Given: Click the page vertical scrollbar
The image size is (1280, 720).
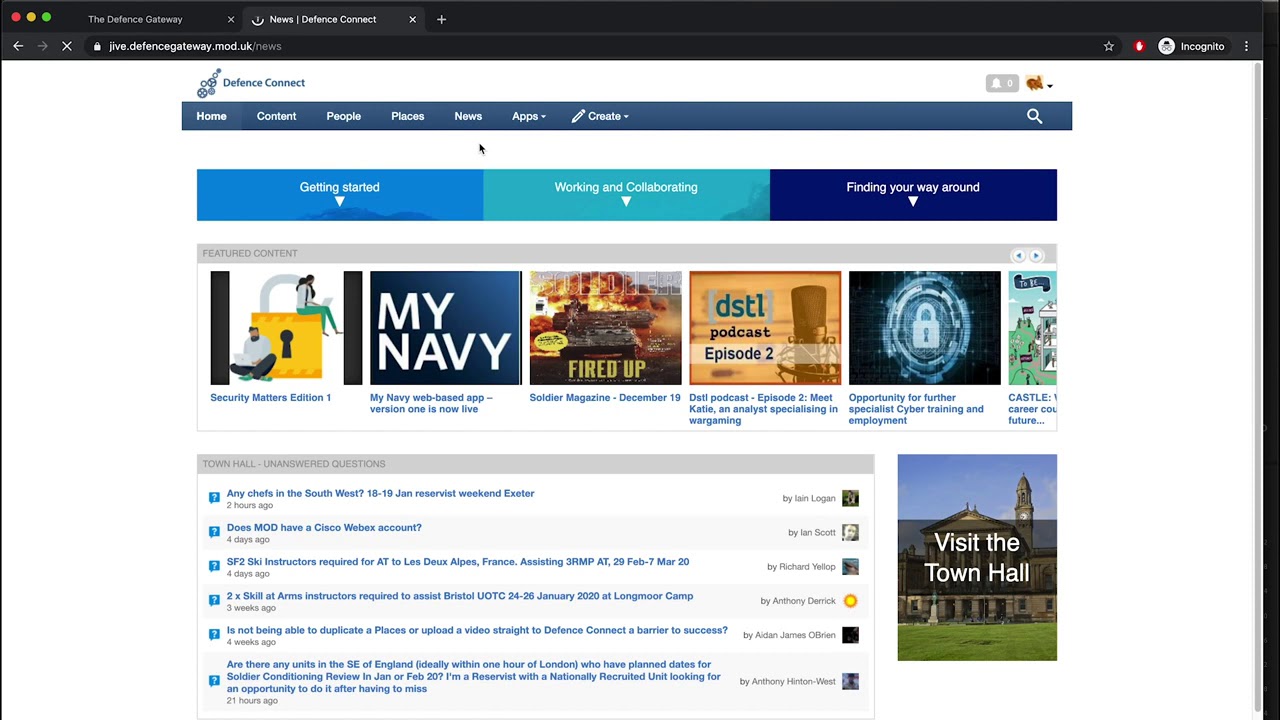Looking at the screenshot, I should [x=1258, y=390].
